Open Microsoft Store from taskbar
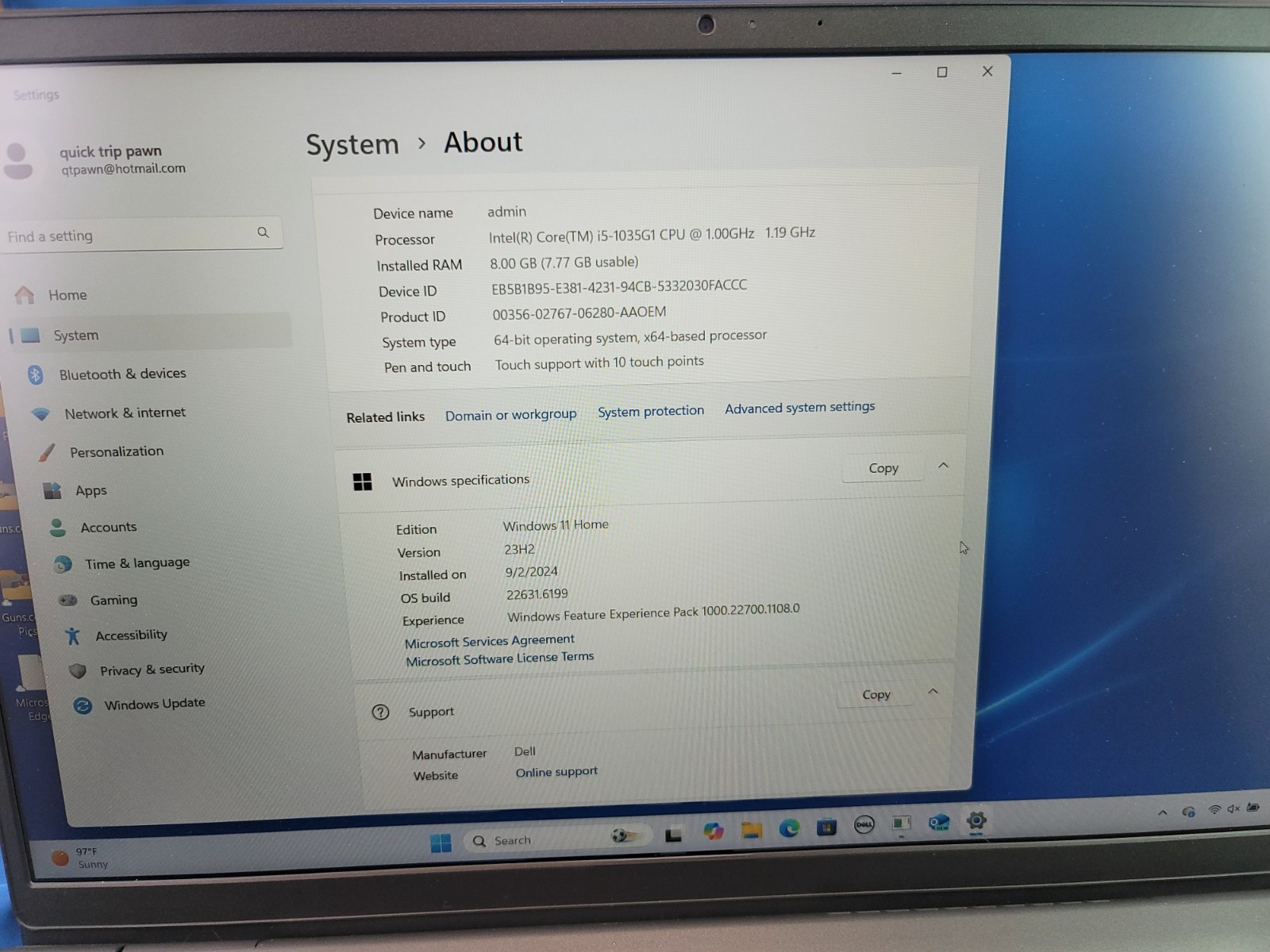The width and height of the screenshot is (1270, 952). coord(826,827)
